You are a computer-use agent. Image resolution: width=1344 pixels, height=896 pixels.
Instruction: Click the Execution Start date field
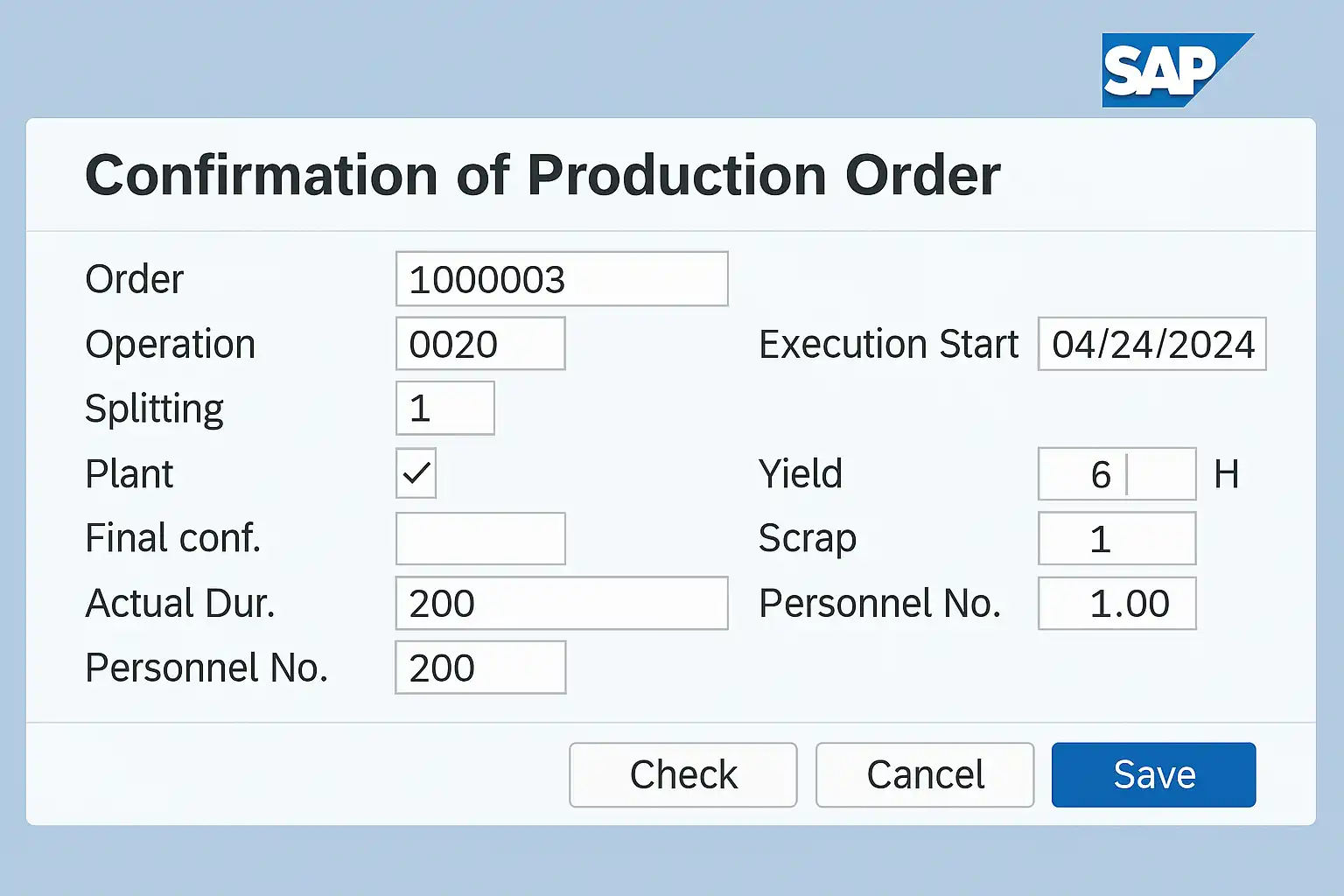[x=1151, y=344]
